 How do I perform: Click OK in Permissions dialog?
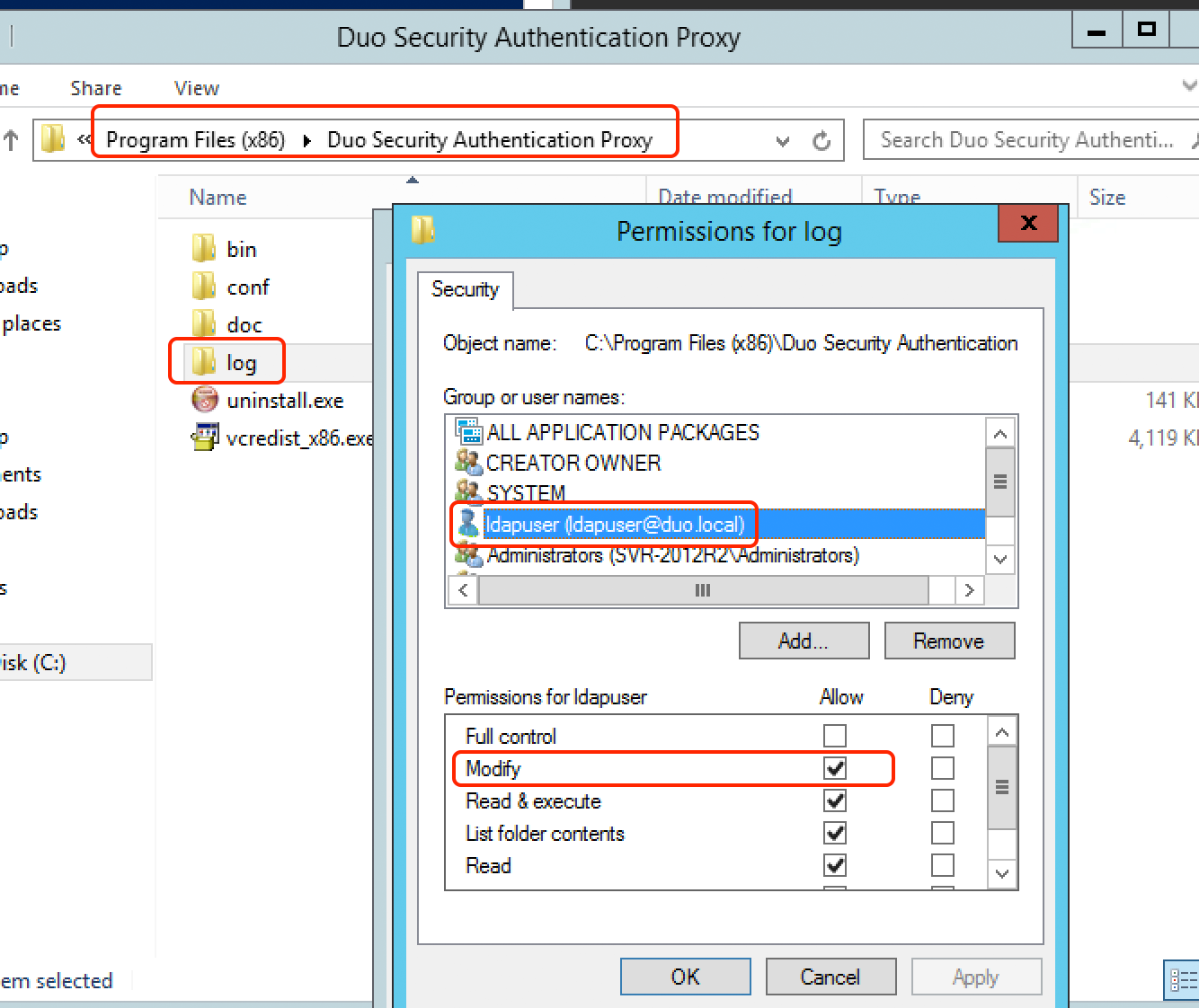coord(686,977)
